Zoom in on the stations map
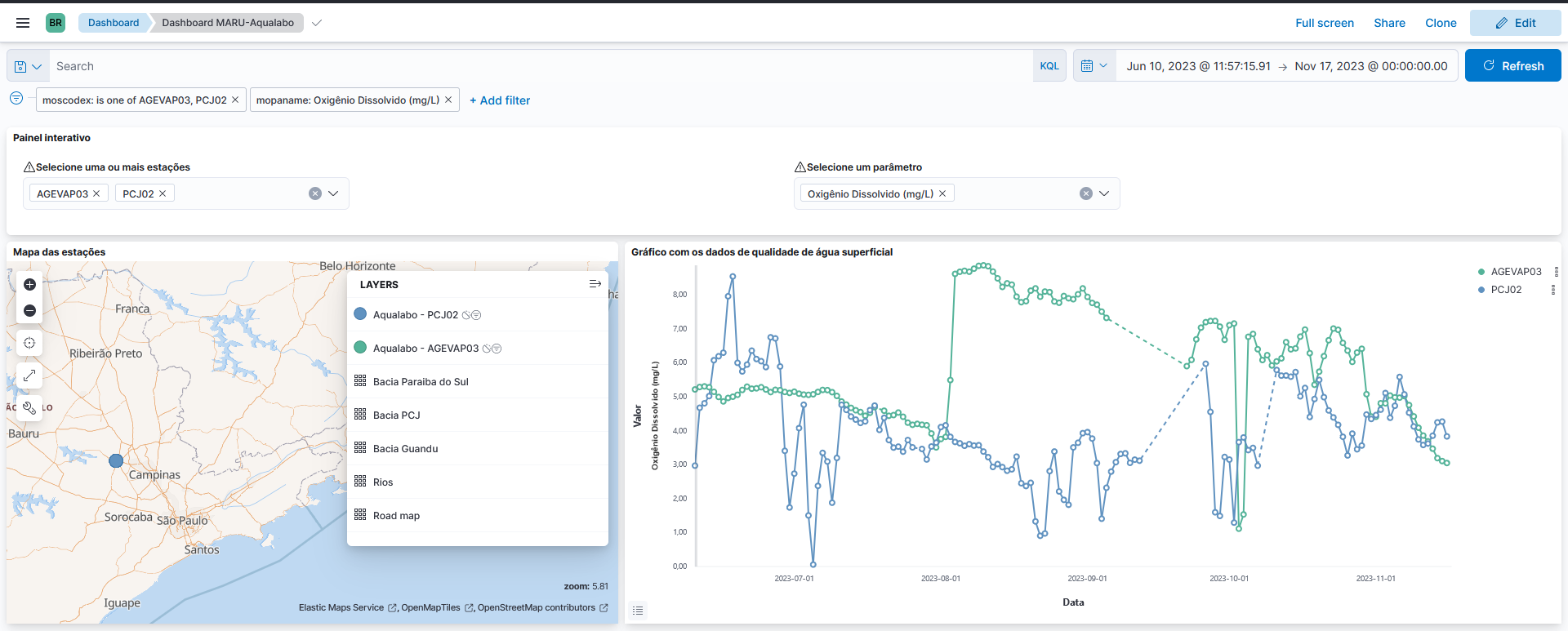The height and width of the screenshot is (631, 1568). point(29,285)
